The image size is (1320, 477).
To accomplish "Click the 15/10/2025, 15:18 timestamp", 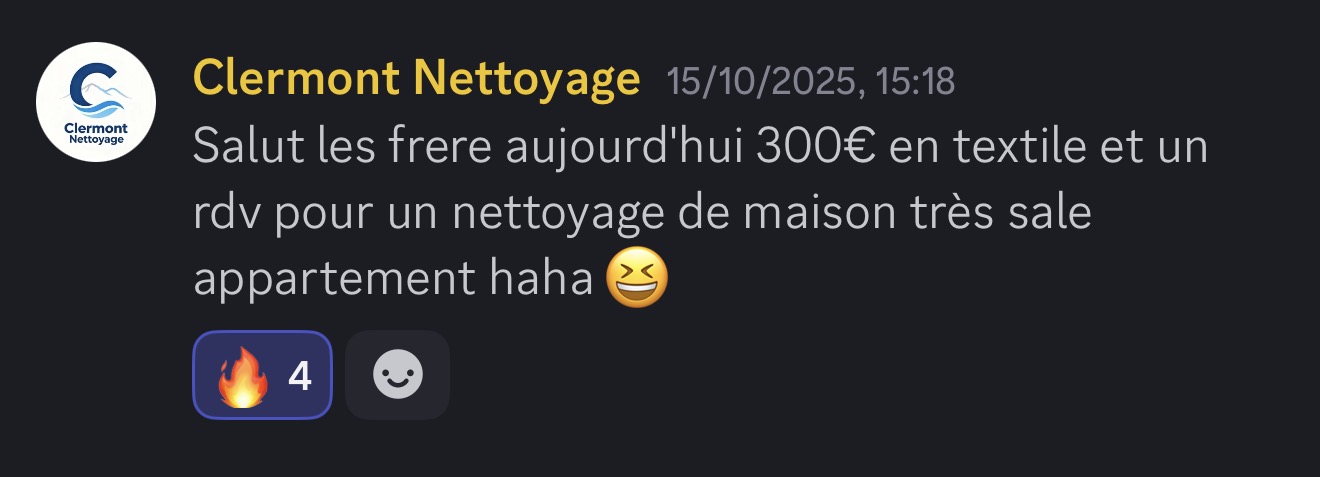I will pyautogui.click(x=811, y=81).
